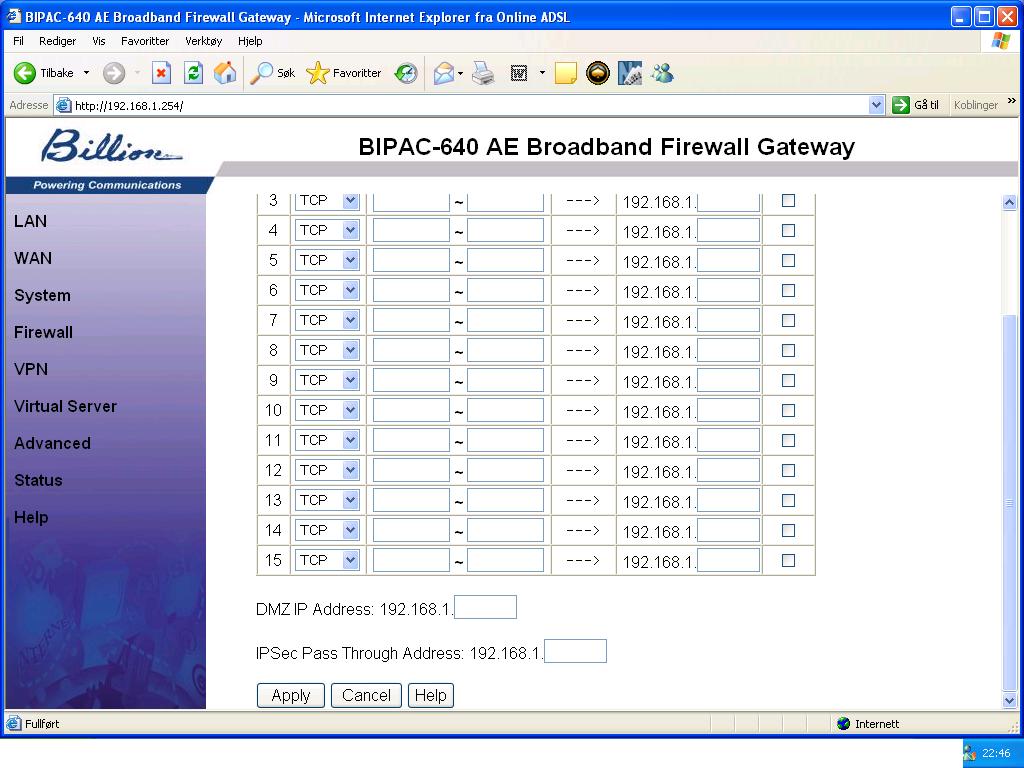Screen dimensions: 1024x768
Task: Click the Internett zone globe icon
Action: click(x=843, y=724)
